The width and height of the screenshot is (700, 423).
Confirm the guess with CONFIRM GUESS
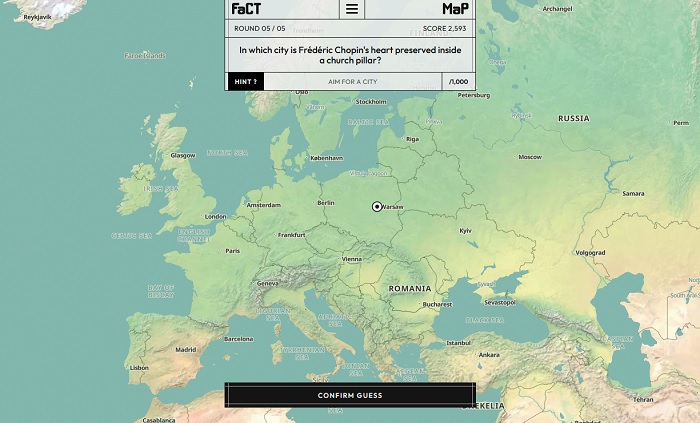pos(350,395)
